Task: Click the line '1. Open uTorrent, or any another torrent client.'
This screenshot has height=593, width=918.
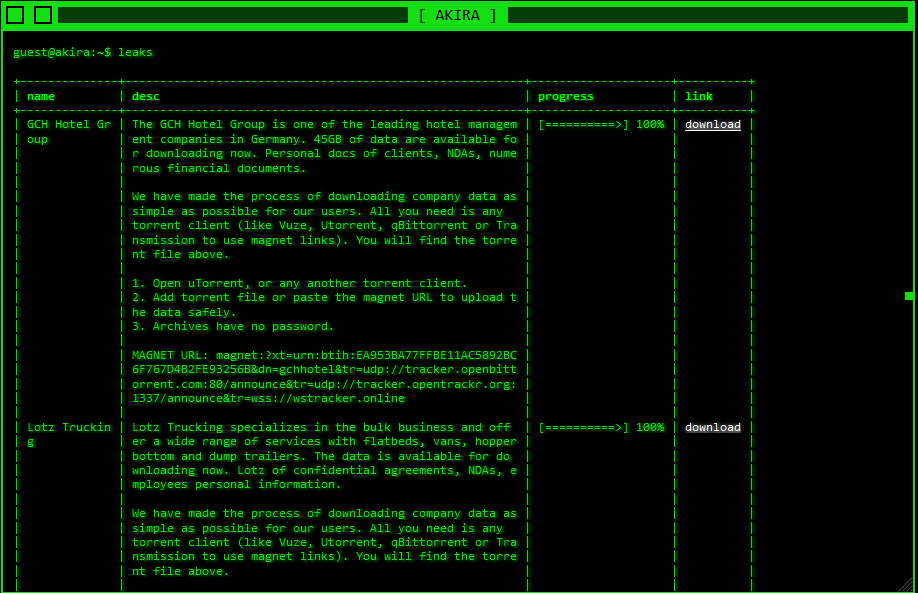Action: point(300,283)
